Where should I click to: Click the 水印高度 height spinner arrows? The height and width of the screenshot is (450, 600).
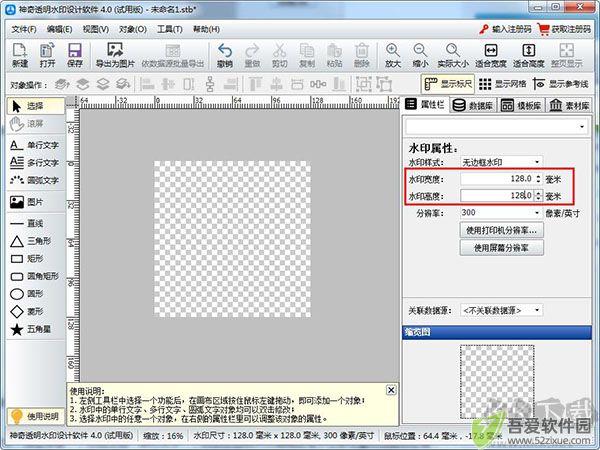(538, 196)
